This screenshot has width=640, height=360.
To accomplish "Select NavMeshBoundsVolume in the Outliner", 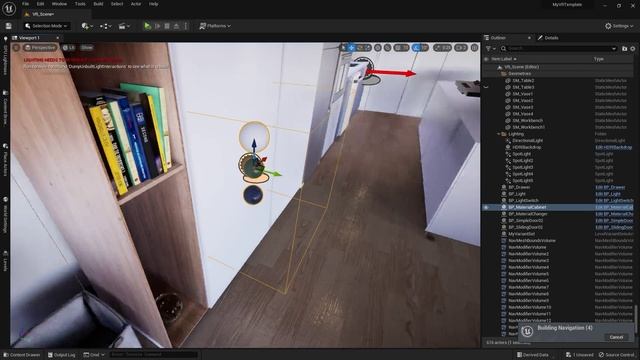I will coord(532,241).
